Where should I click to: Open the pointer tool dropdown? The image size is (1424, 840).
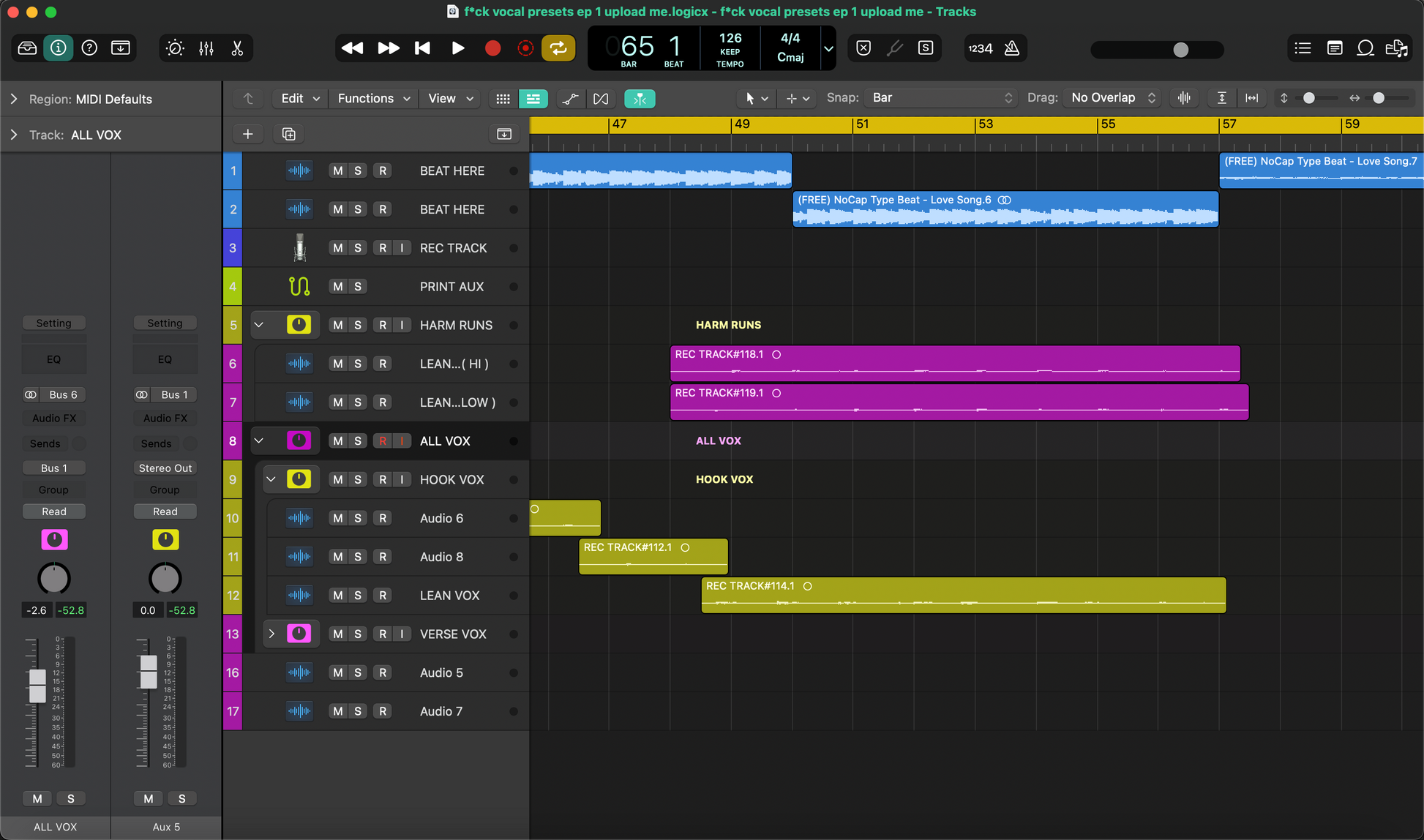pyautogui.click(x=756, y=98)
